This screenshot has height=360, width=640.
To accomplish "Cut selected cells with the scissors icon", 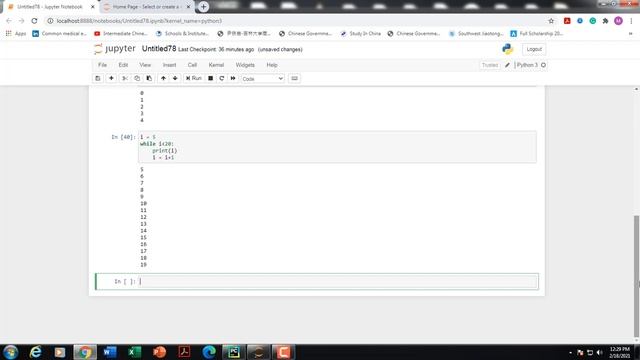I will (x=125, y=78).
